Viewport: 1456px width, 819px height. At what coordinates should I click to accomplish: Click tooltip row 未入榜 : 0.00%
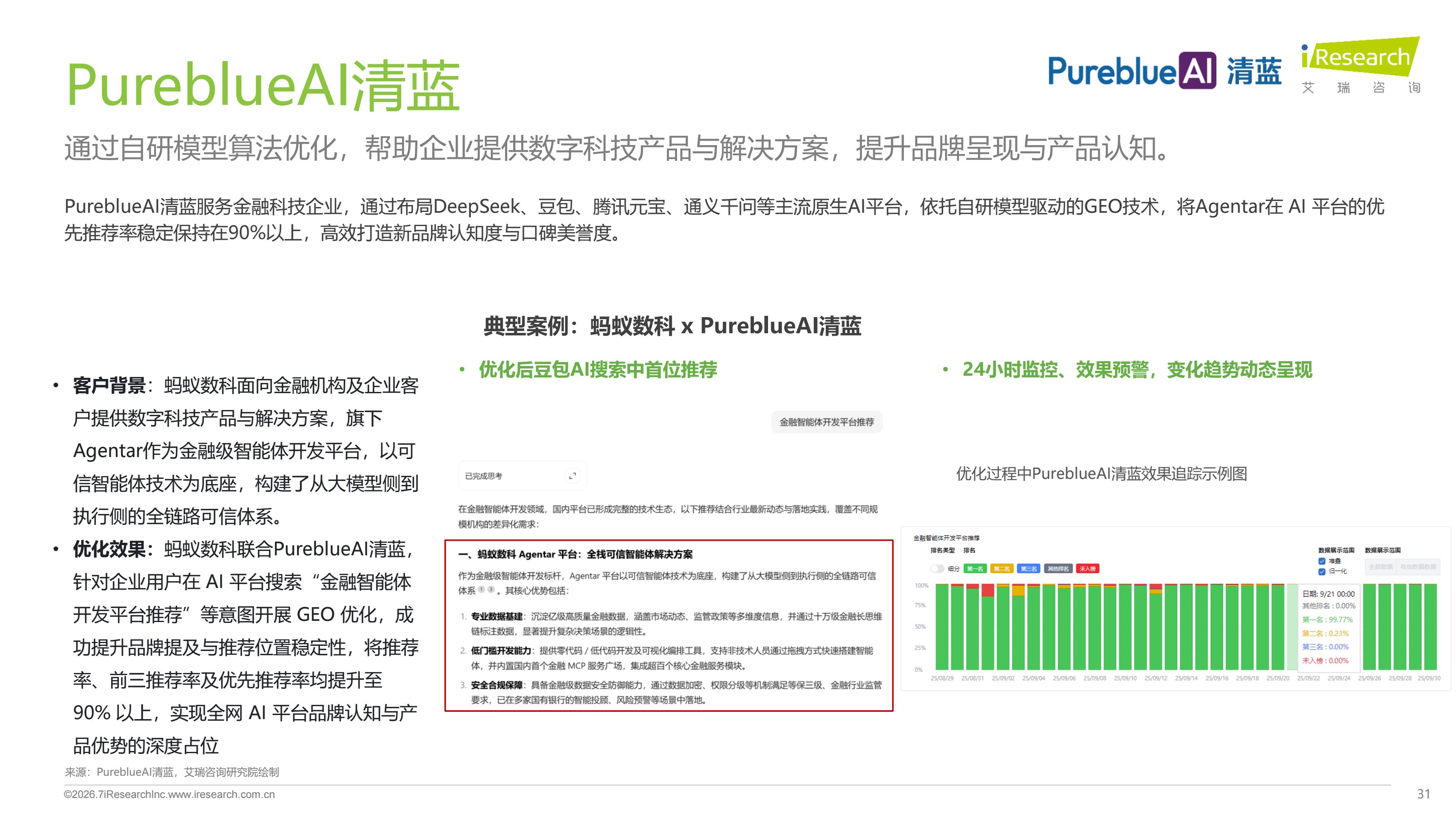click(1325, 661)
